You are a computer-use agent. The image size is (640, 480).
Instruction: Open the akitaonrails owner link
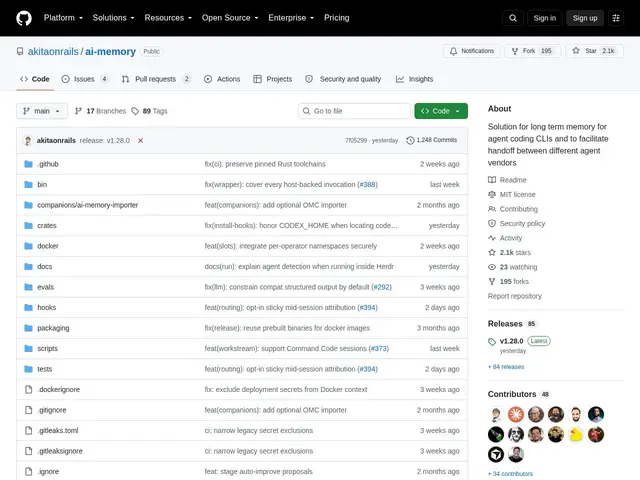click(x=53, y=52)
